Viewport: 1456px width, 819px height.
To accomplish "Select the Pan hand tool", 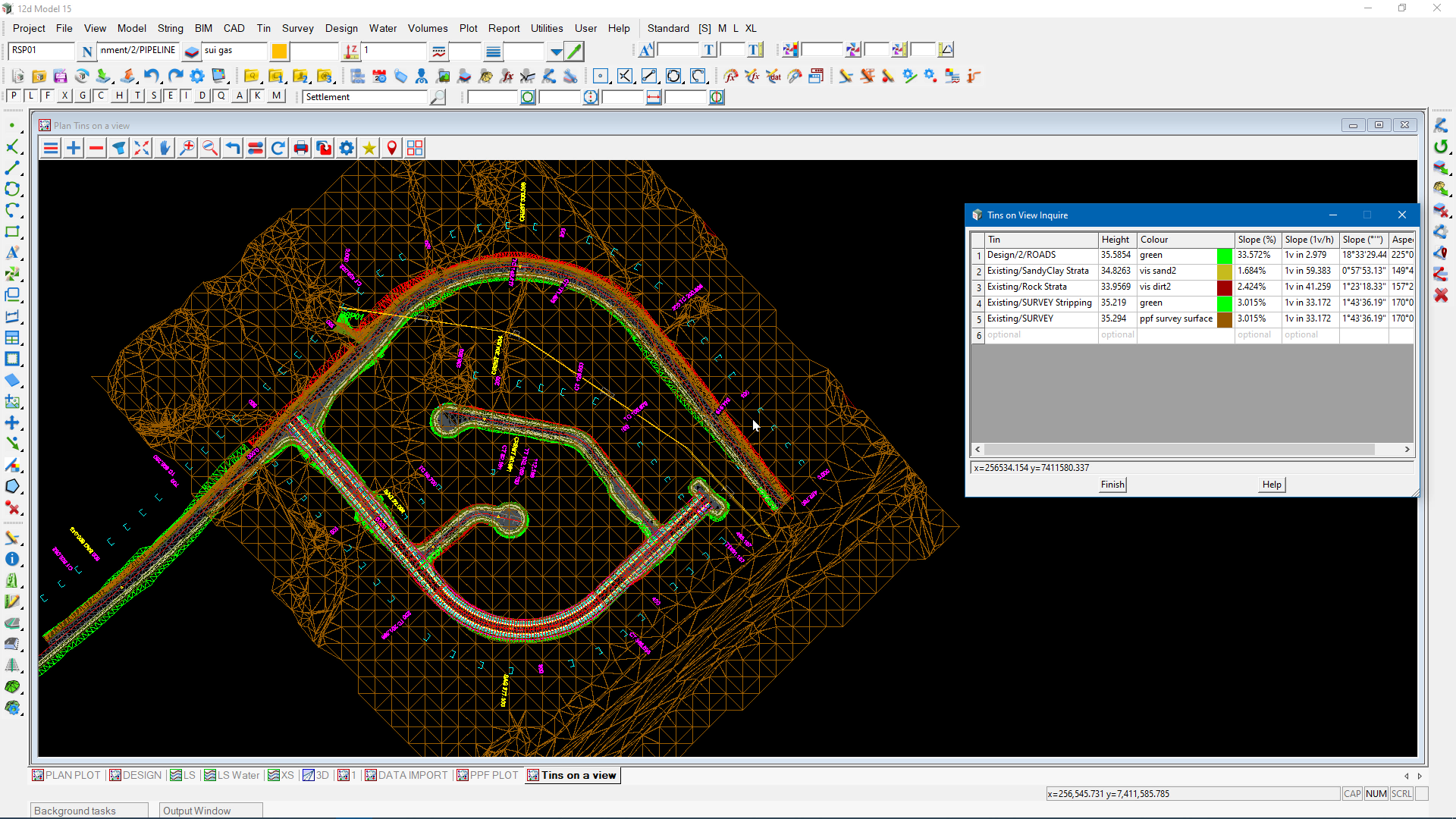I will [165, 148].
